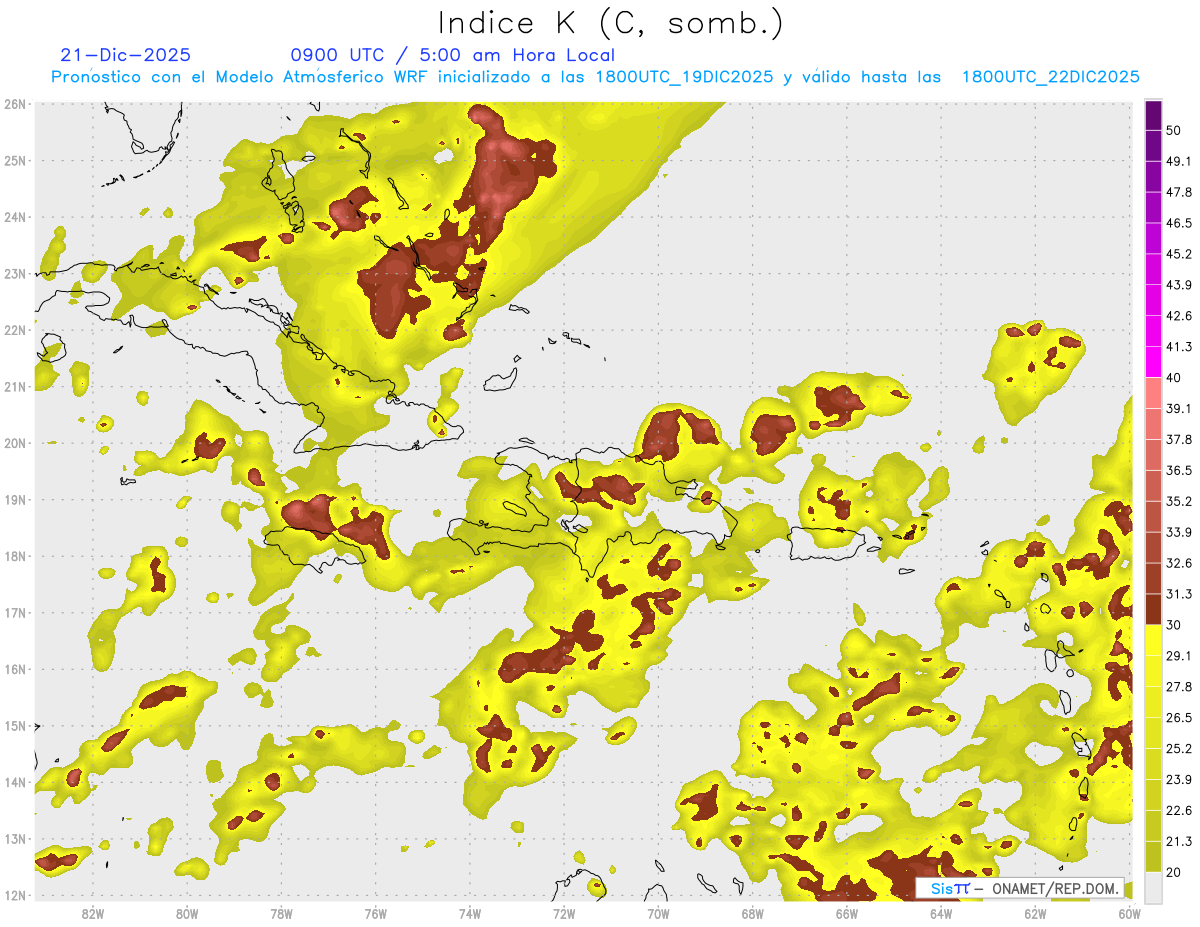Click the grey bottom colorbar segment below 20
This screenshot has height=927, width=1200.
[x=1153, y=886]
